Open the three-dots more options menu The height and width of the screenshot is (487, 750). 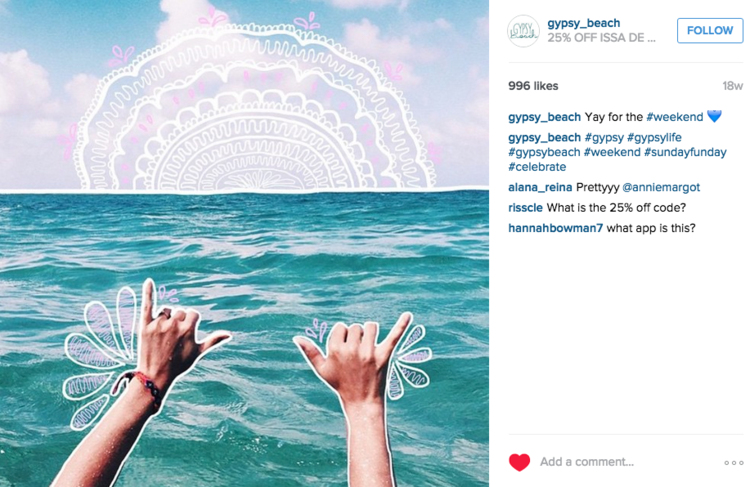point(733,463)
